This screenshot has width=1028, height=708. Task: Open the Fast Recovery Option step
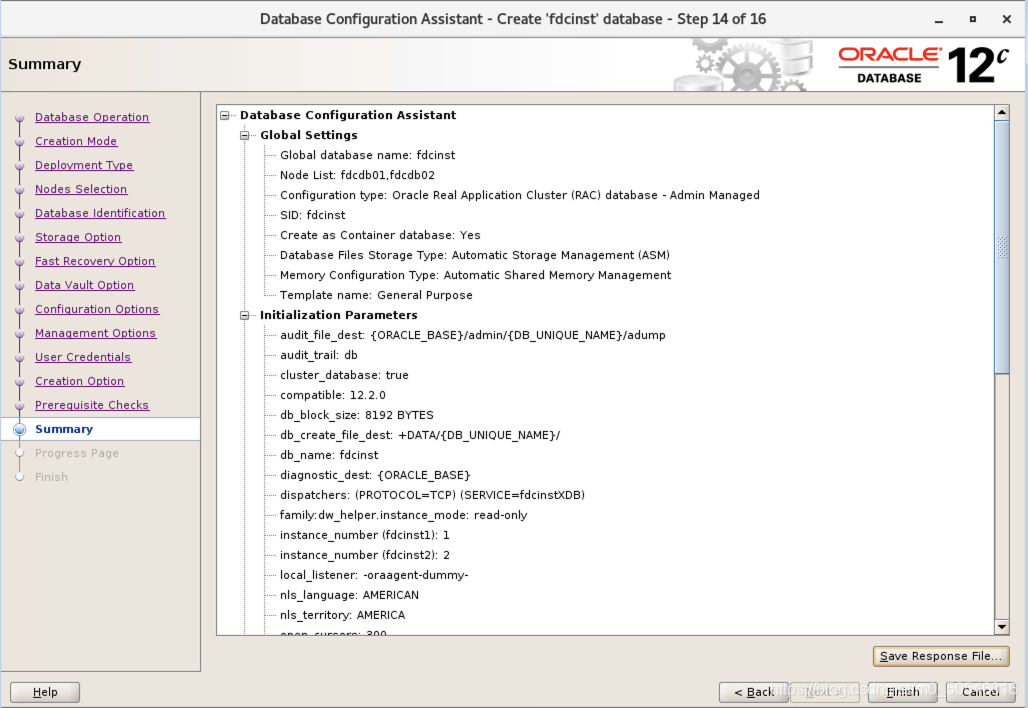95,261
